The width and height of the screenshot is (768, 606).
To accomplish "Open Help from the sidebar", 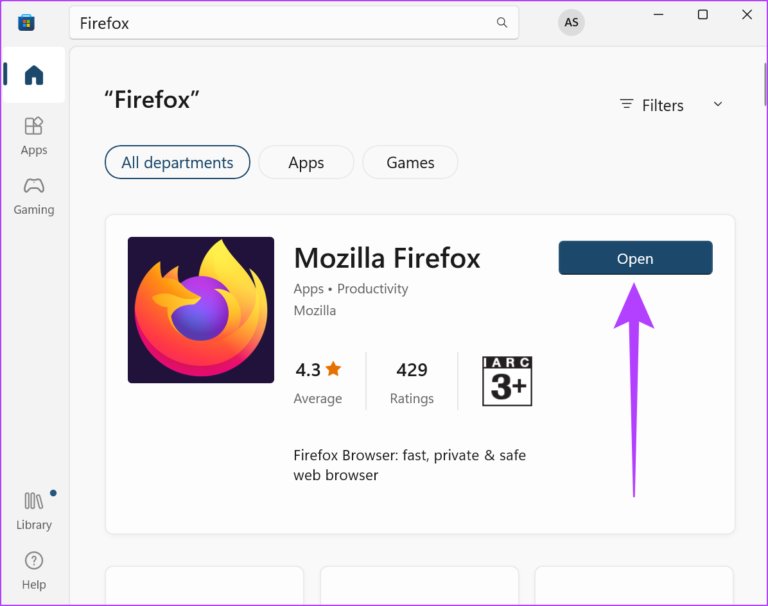I will [x=33, y=570].
